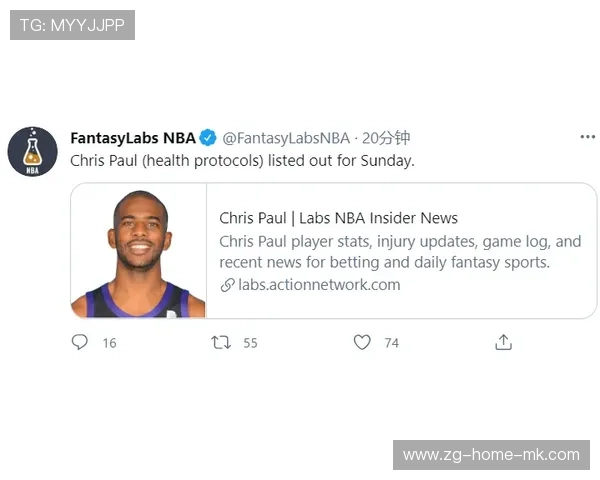This screenshot has height=480, width=600.
Task: Click the reply speech bubble icon
Action: click(80, 342)
